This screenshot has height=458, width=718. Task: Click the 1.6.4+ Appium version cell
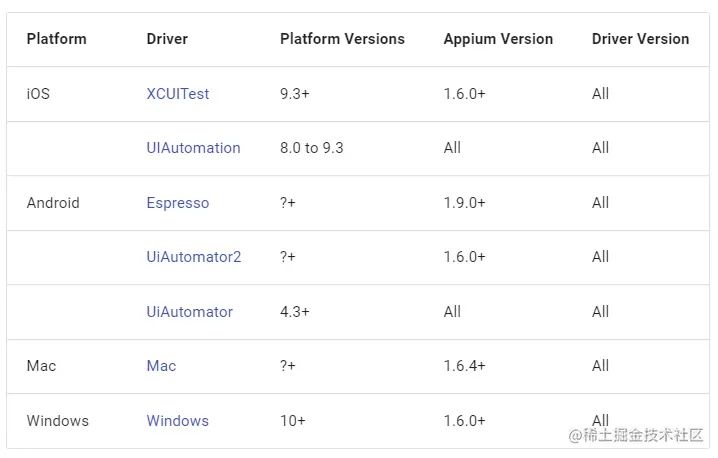pos(464,366)
